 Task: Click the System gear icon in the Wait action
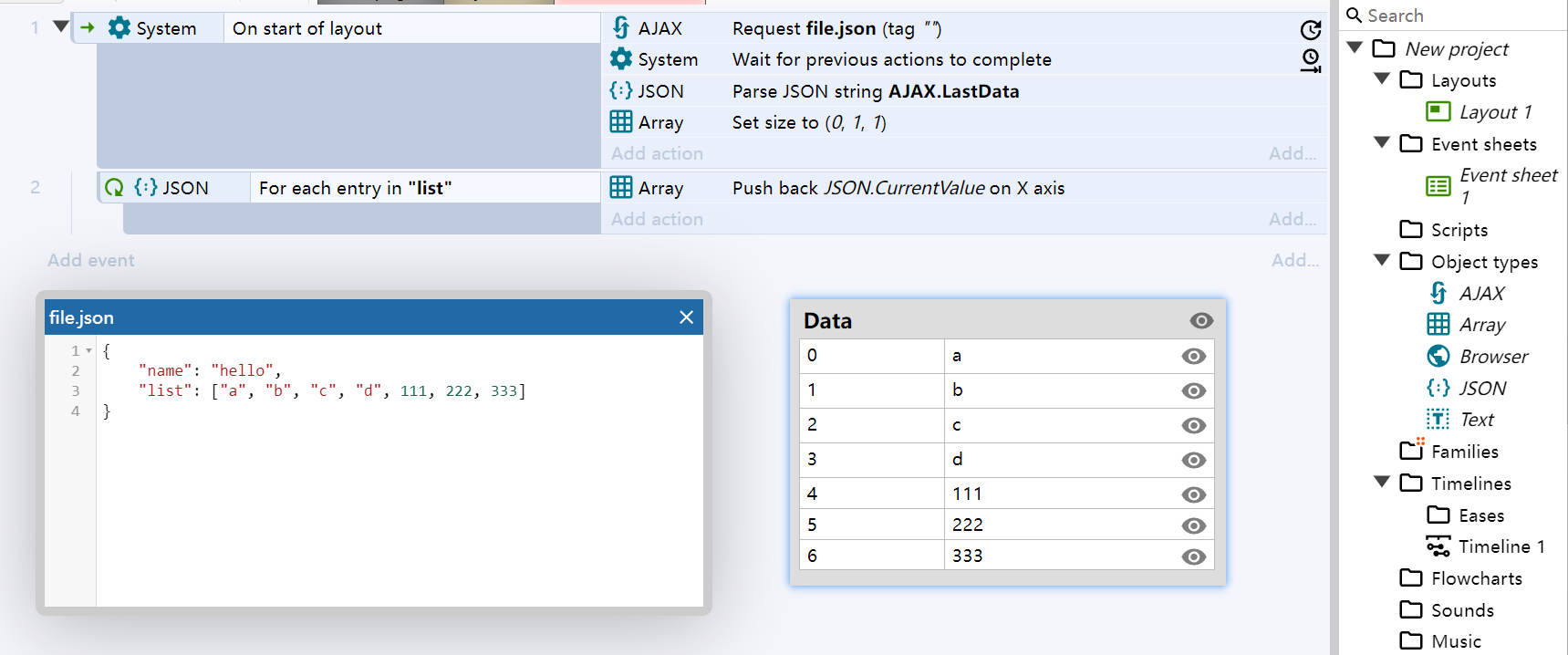tap(621, 58)
